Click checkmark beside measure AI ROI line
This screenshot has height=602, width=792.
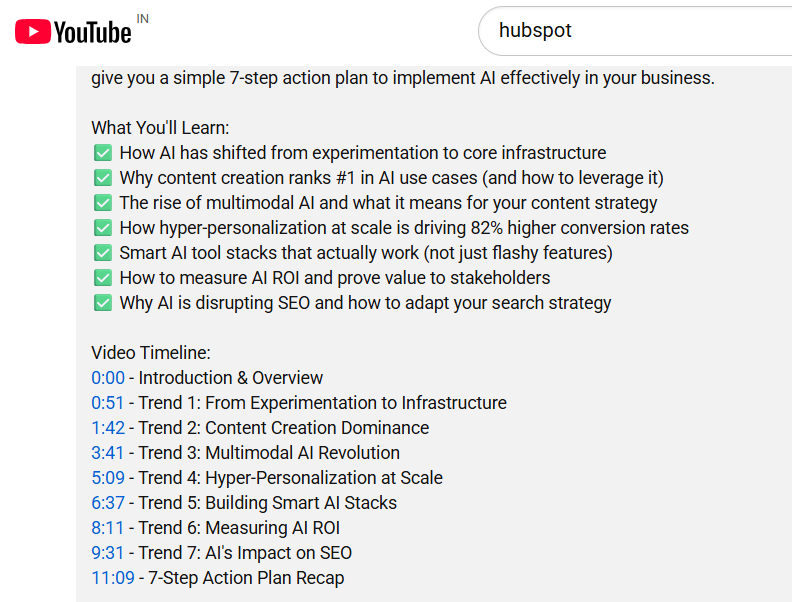(103, 278)
